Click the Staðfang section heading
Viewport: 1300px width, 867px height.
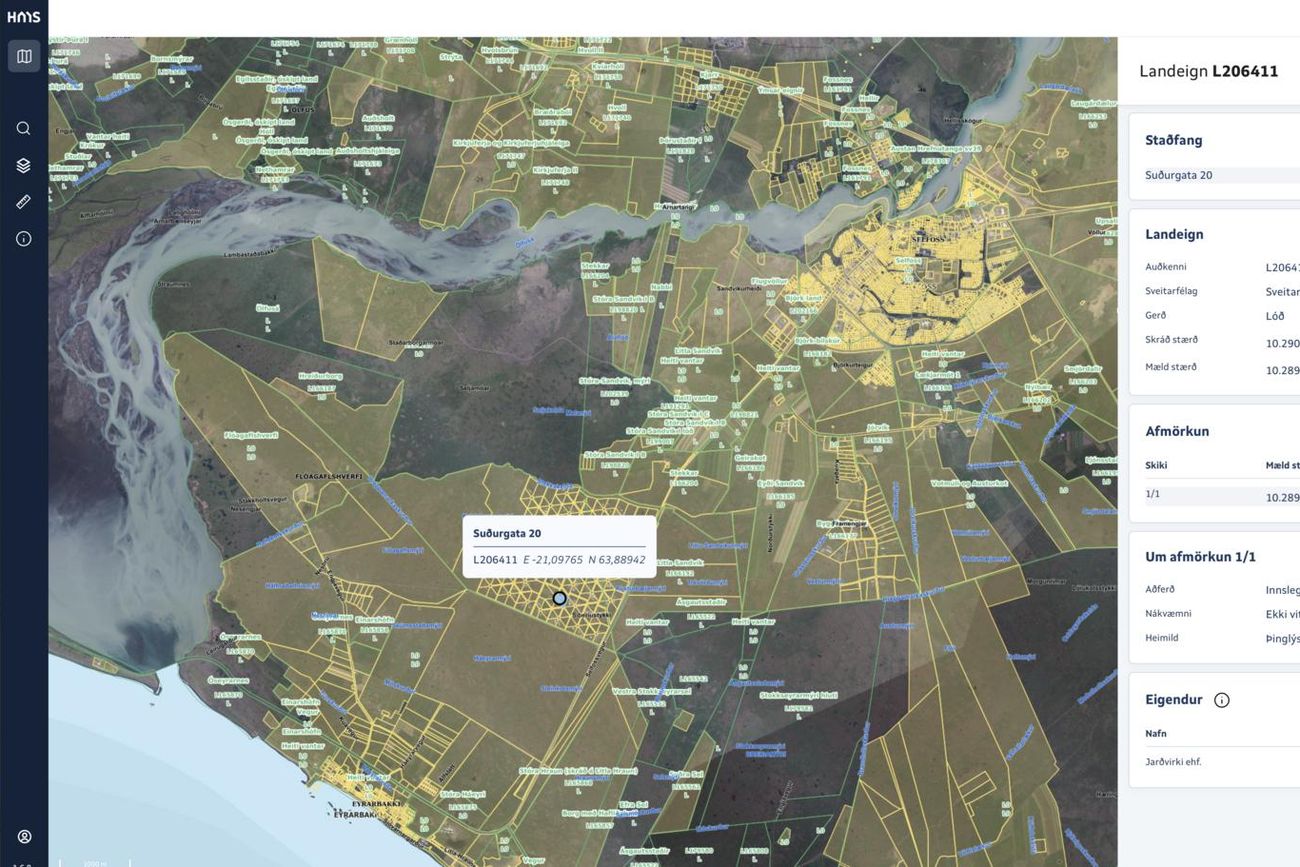pos(1174,140)
